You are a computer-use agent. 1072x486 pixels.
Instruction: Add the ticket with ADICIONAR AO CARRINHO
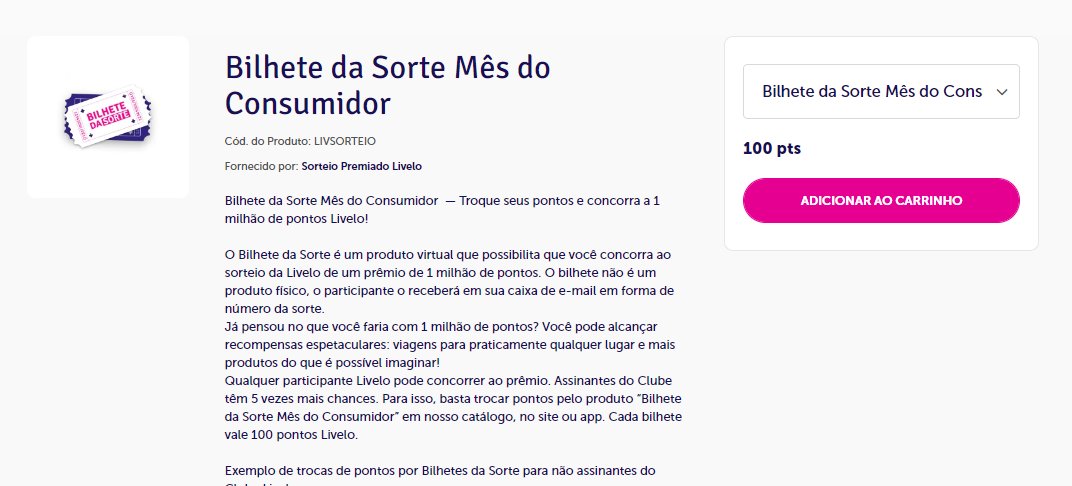coord(881,201)
